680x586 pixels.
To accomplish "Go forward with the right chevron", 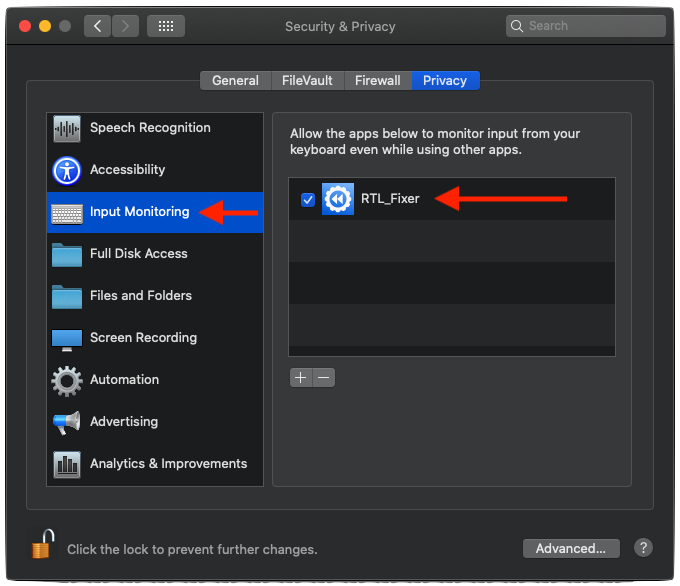I will point(125,26).
